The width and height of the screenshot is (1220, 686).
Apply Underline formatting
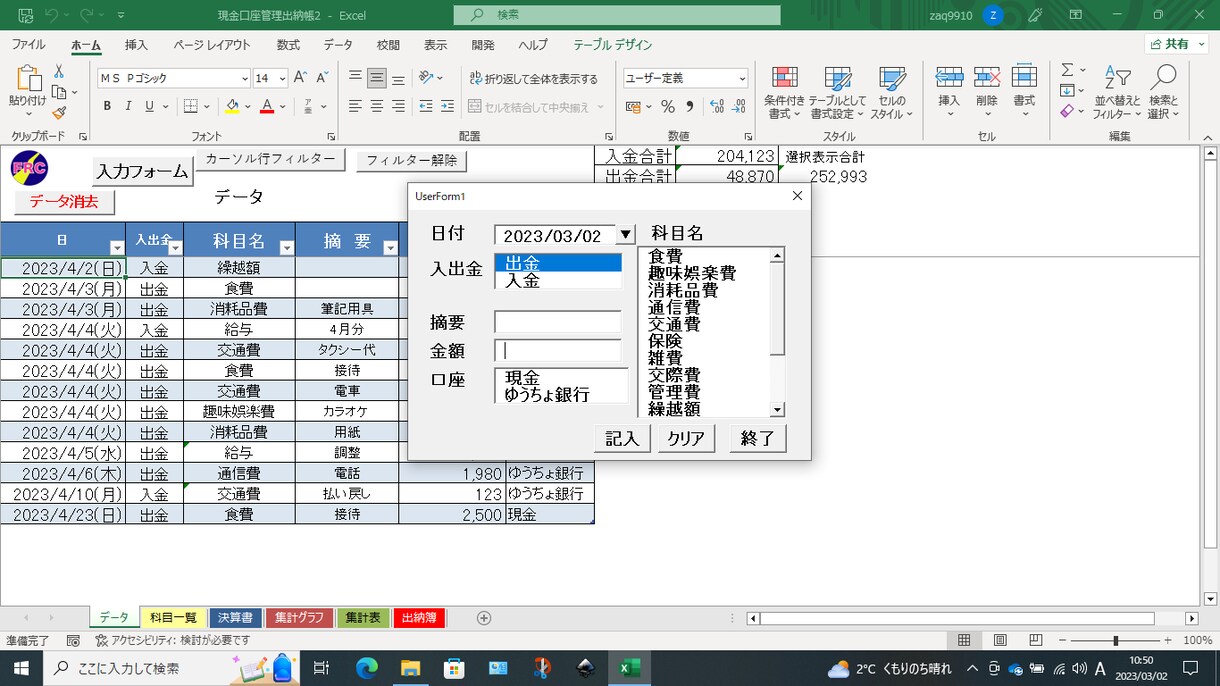150,106
